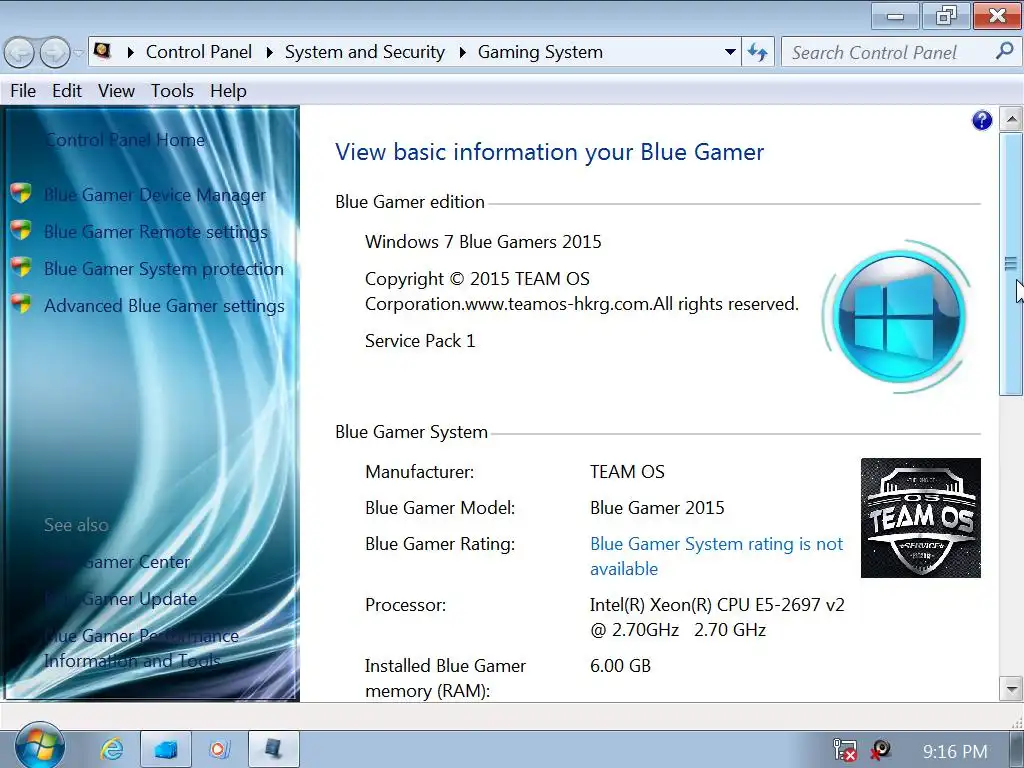The height and width of the screenshot is (768, 1024).
Task: Click the refresh button beside address bar
Action: [x=758, y=52]
